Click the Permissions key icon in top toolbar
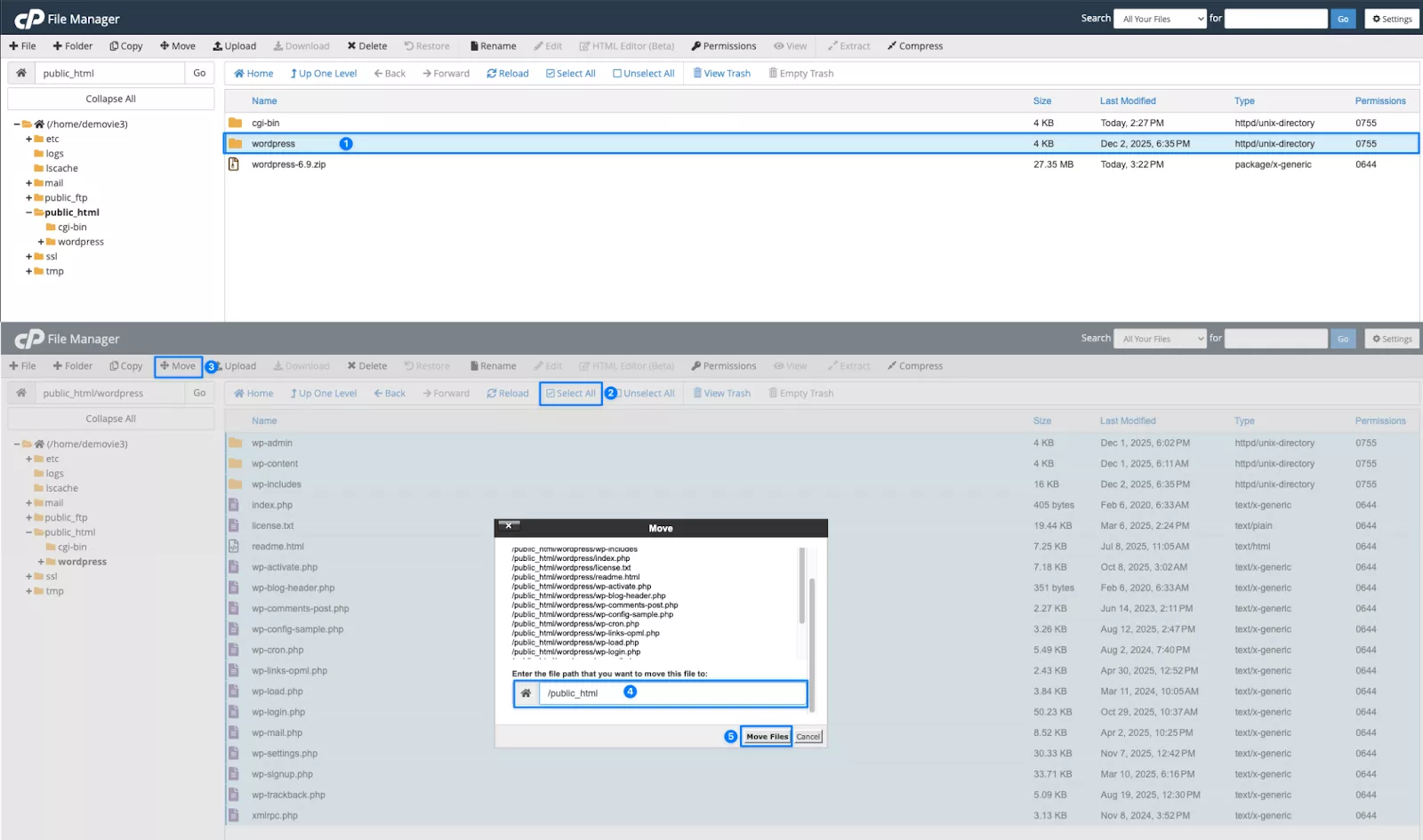Screen dimensions: 1423x840 (696, 46)
